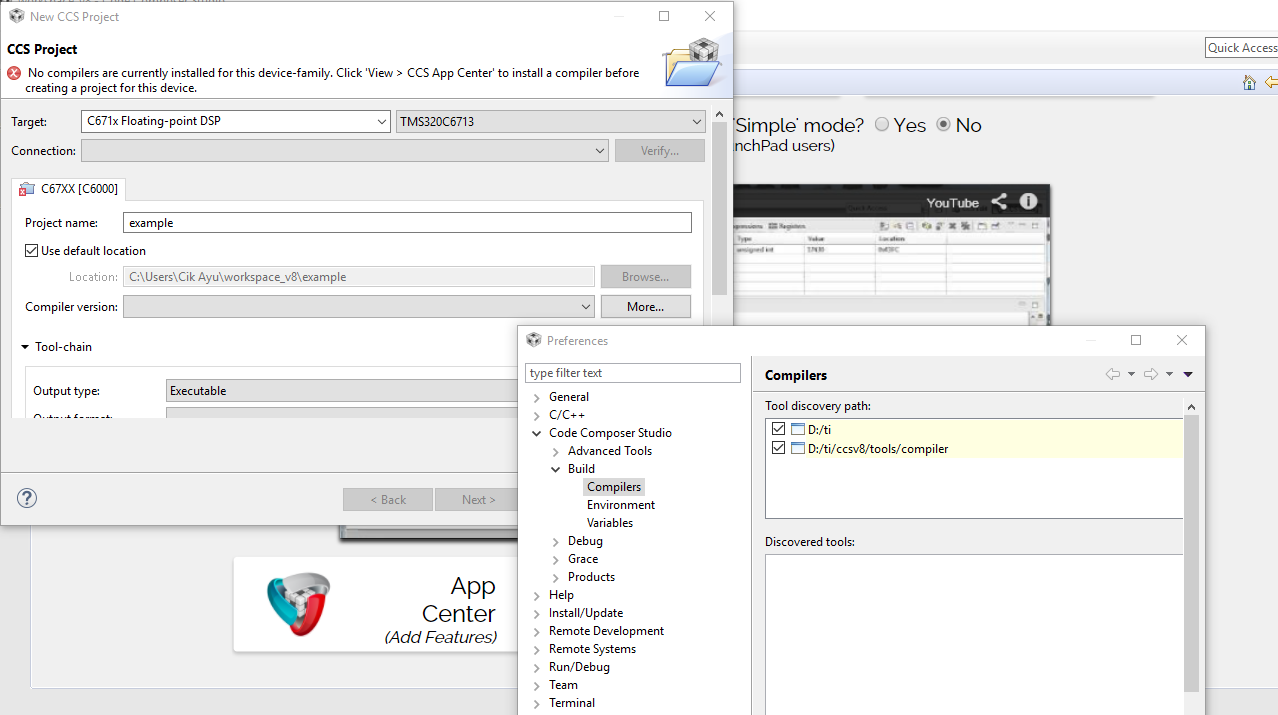
Task: Select No for Simple mode
Action: point(944,125)
